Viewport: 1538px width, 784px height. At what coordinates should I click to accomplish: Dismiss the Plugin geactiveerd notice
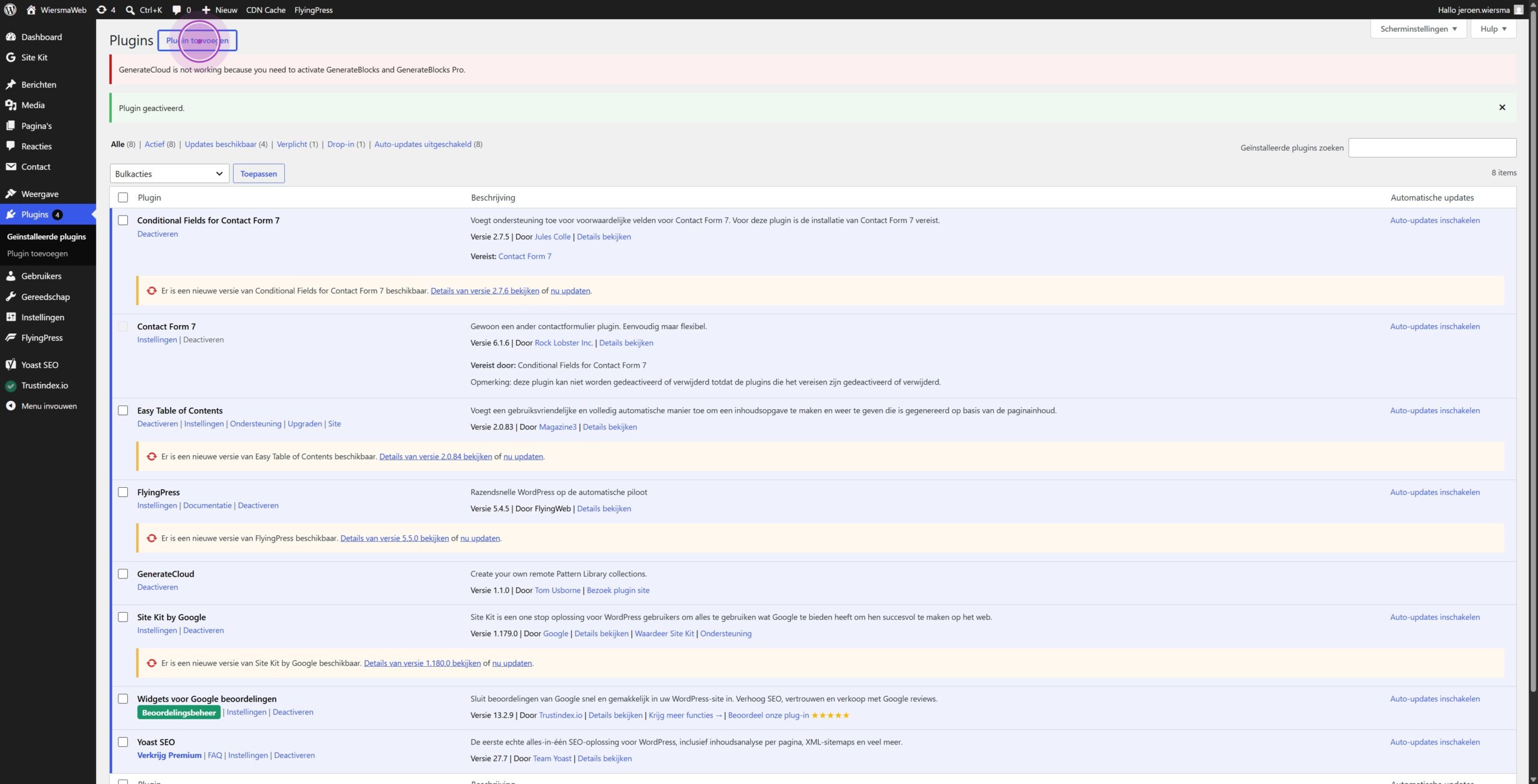click(x=1502, y=108)
